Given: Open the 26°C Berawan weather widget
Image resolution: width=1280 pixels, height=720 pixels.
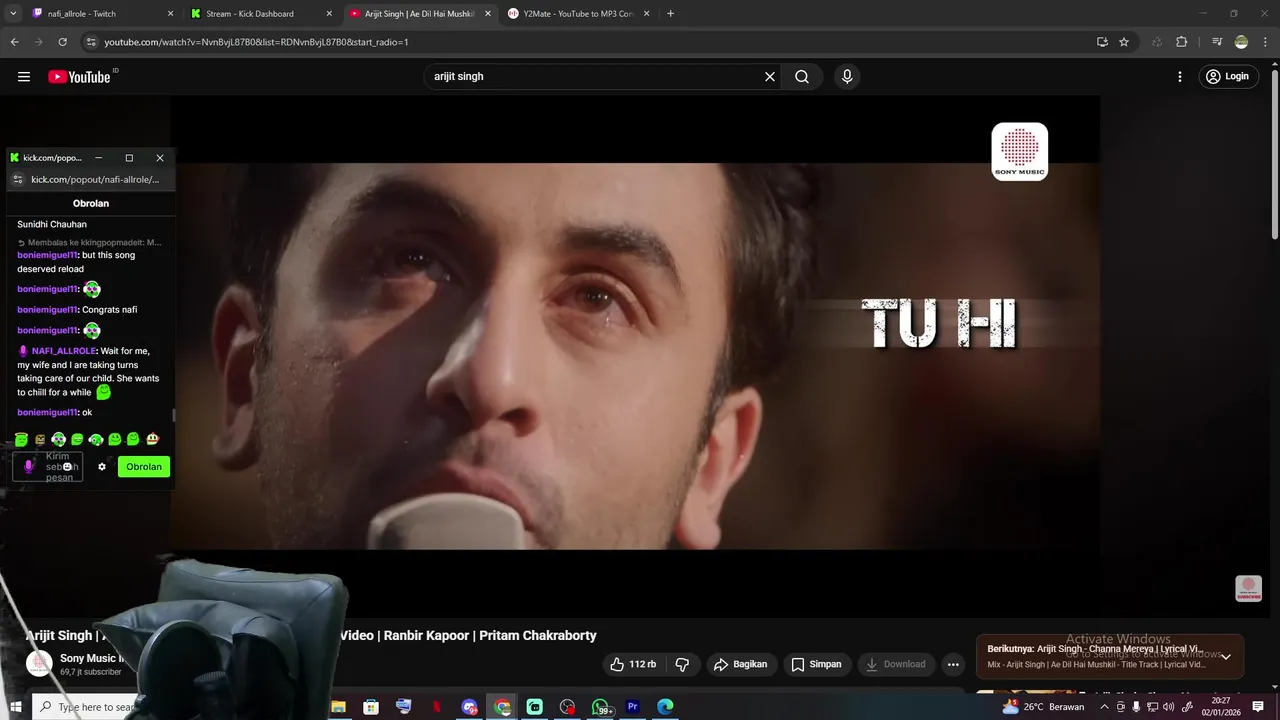Looking at the screenshot, I should pyautogui.click(x=1042, y=707).
